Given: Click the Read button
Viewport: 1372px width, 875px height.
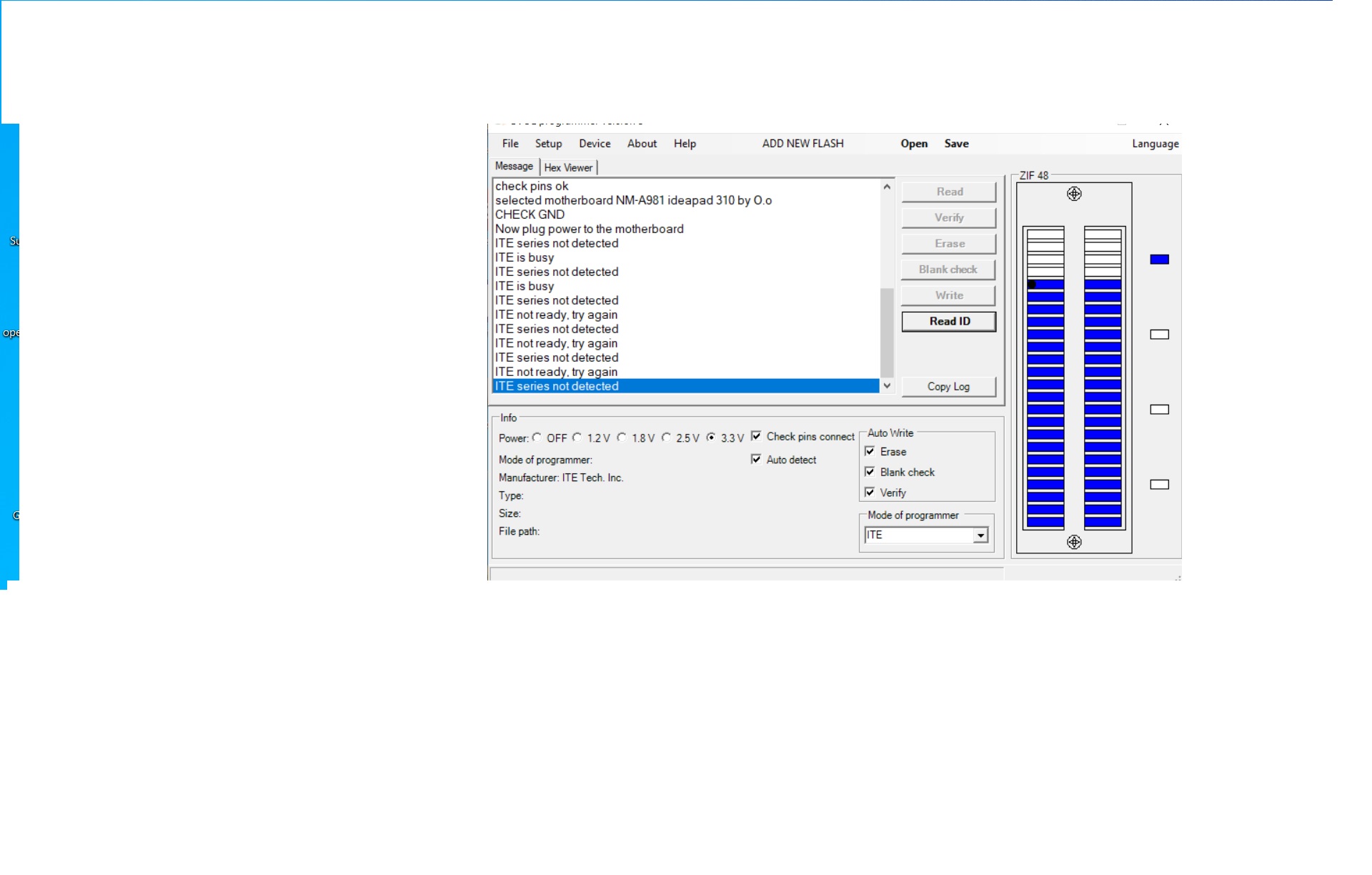Looking at the screenshot, I should click(949, 192).
